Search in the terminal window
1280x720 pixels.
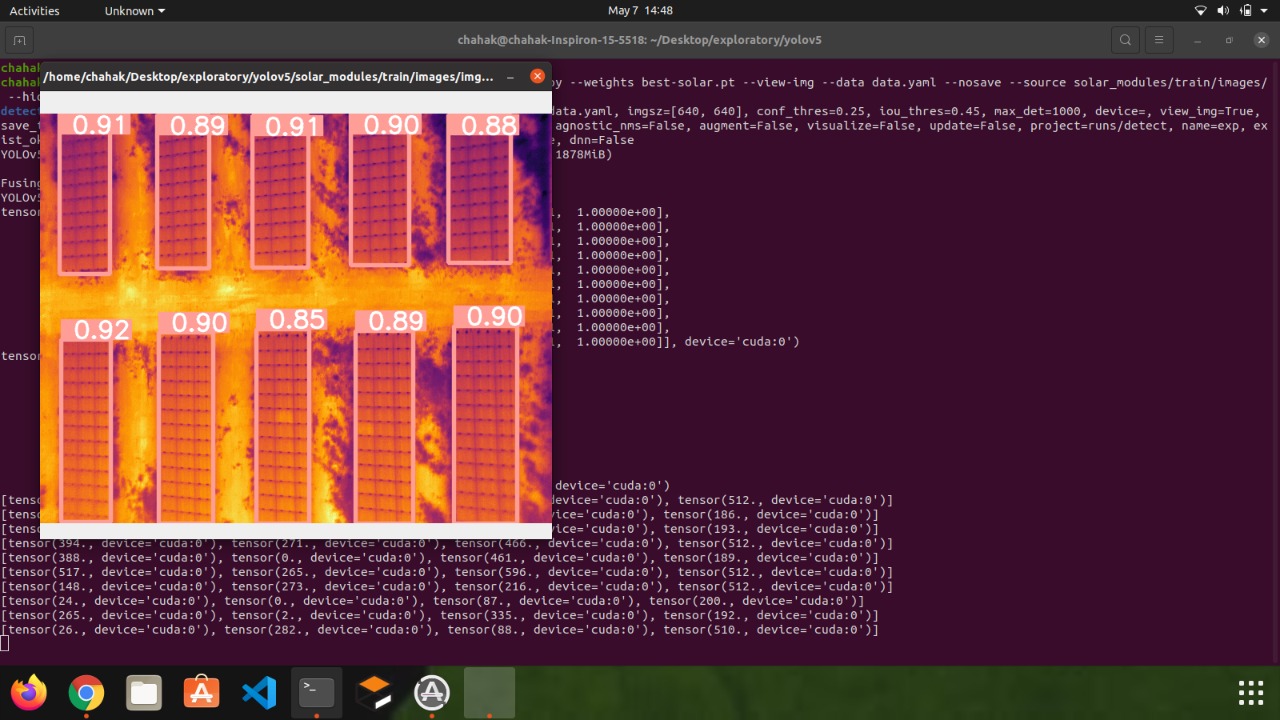tap(1125, 40)
